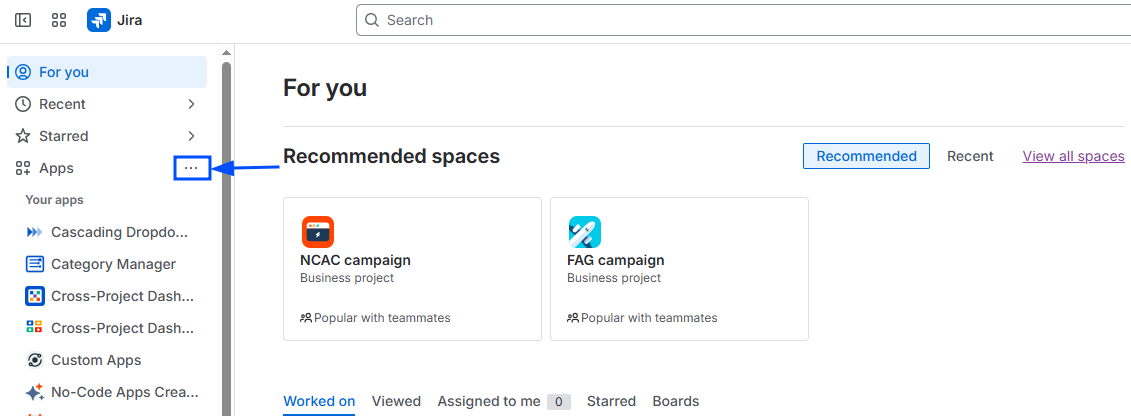The image size is (1131, 416).
Task: Open the Apps more-actions ellipsis menu
Action: tap(191, 168)
